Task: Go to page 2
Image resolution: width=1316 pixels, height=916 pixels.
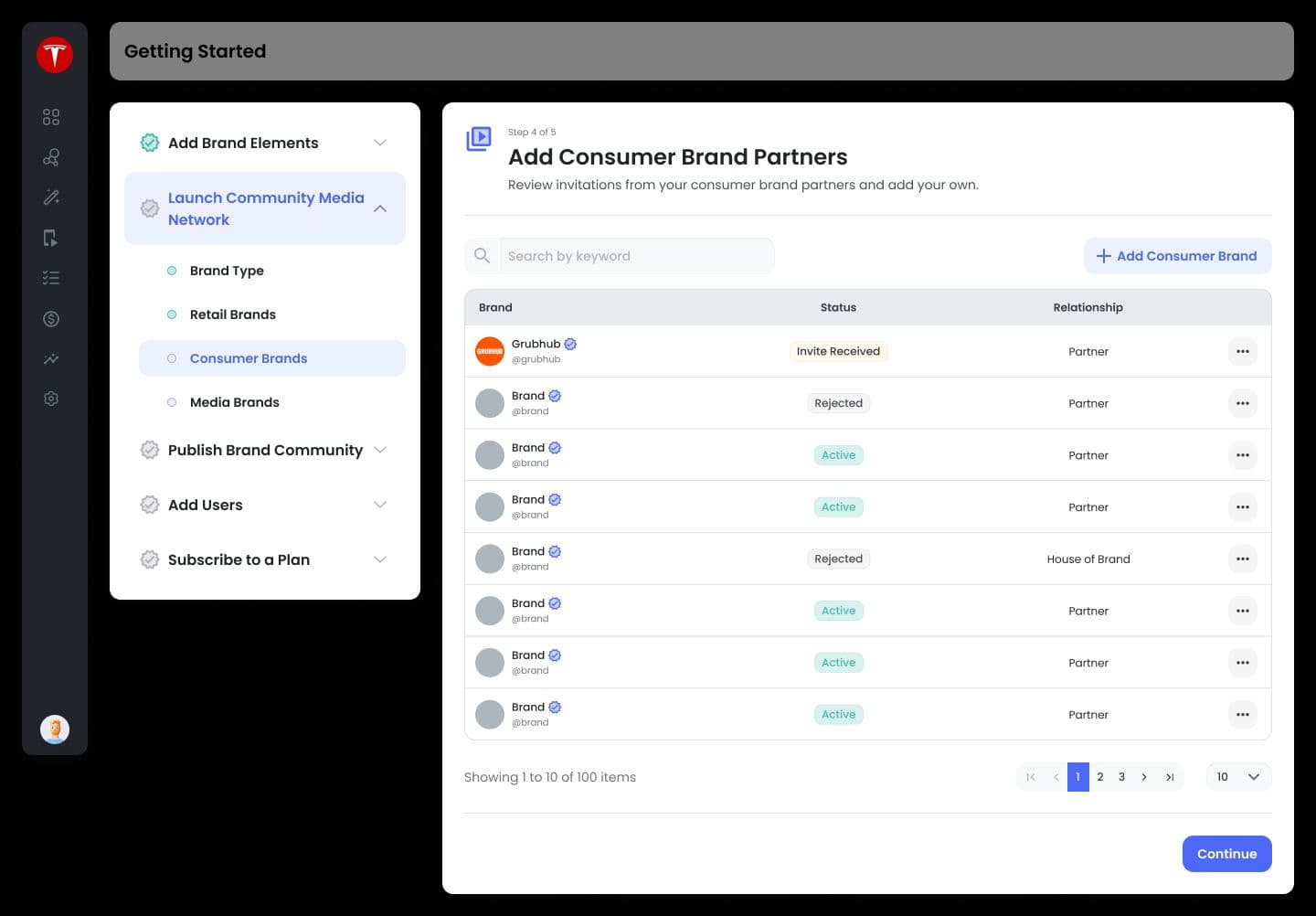Action: pyautogui.click(x=1100, y=777)
